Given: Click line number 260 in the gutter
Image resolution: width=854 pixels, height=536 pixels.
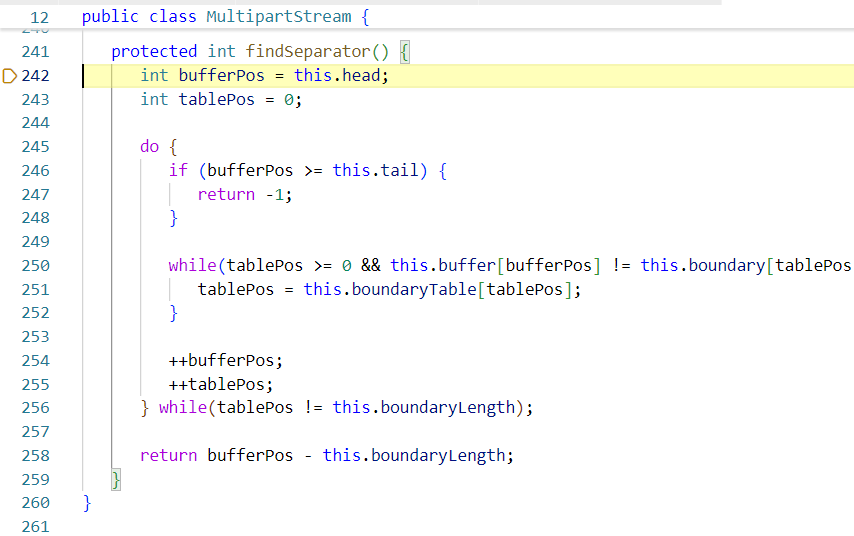Looking at the screenshot, I should (x=35, y=503).
